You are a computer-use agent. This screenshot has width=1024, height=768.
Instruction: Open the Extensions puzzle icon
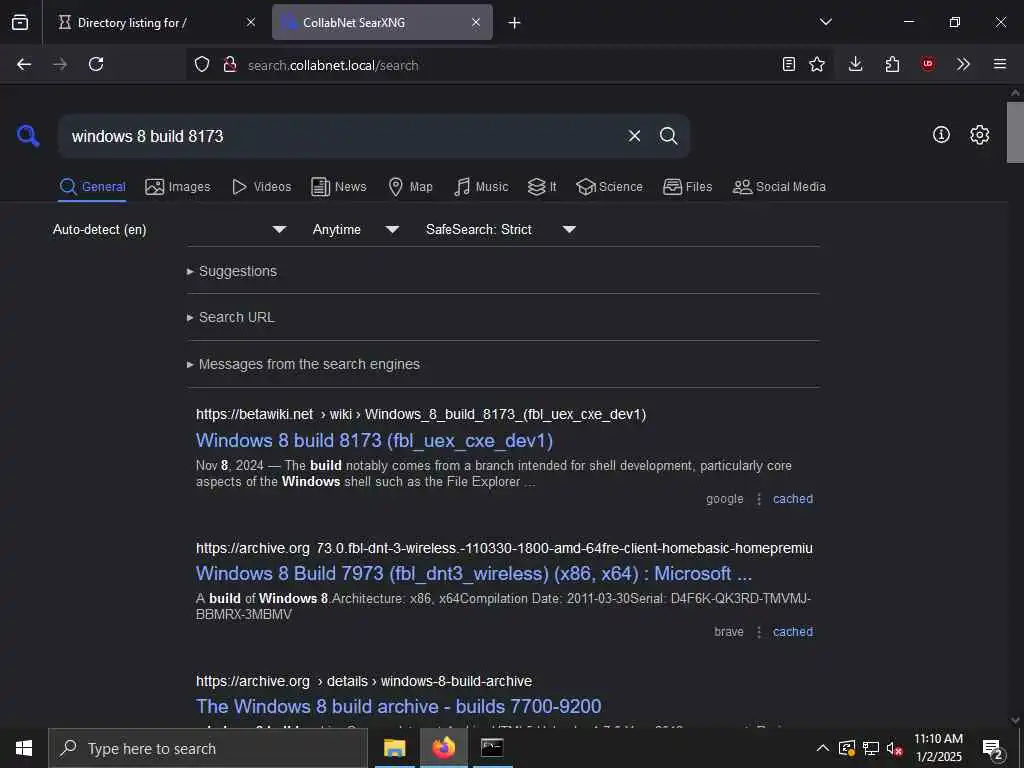pyautogui.click(x=892, y=64)
